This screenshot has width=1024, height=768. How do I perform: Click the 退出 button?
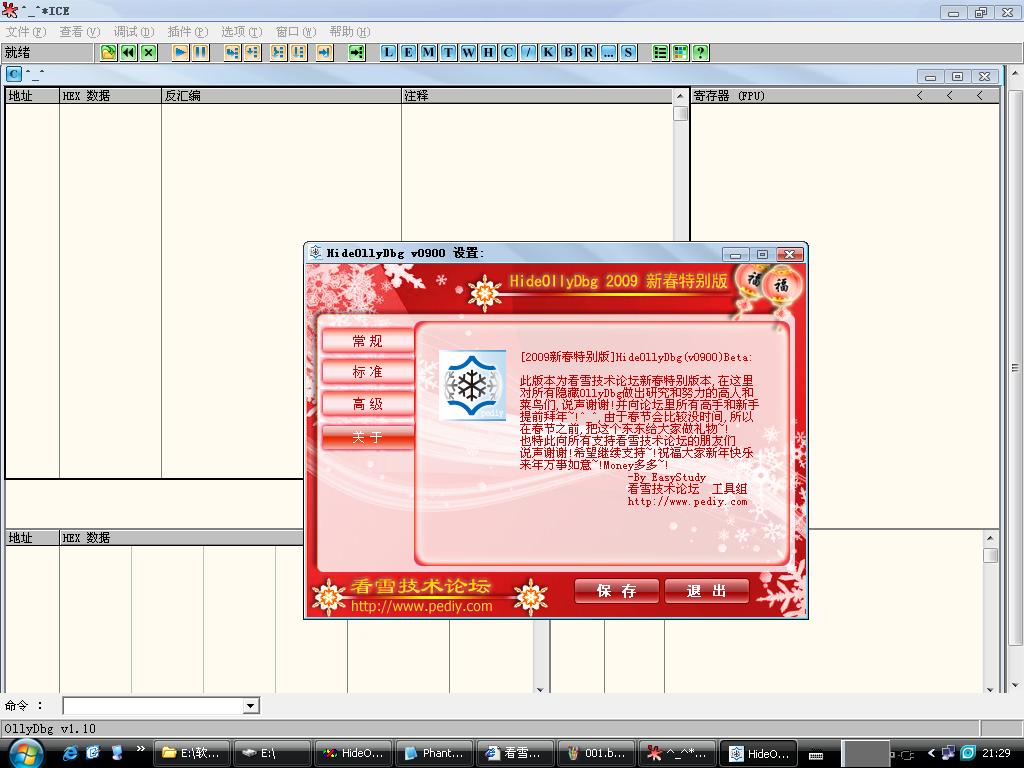[x=707, y=591]
